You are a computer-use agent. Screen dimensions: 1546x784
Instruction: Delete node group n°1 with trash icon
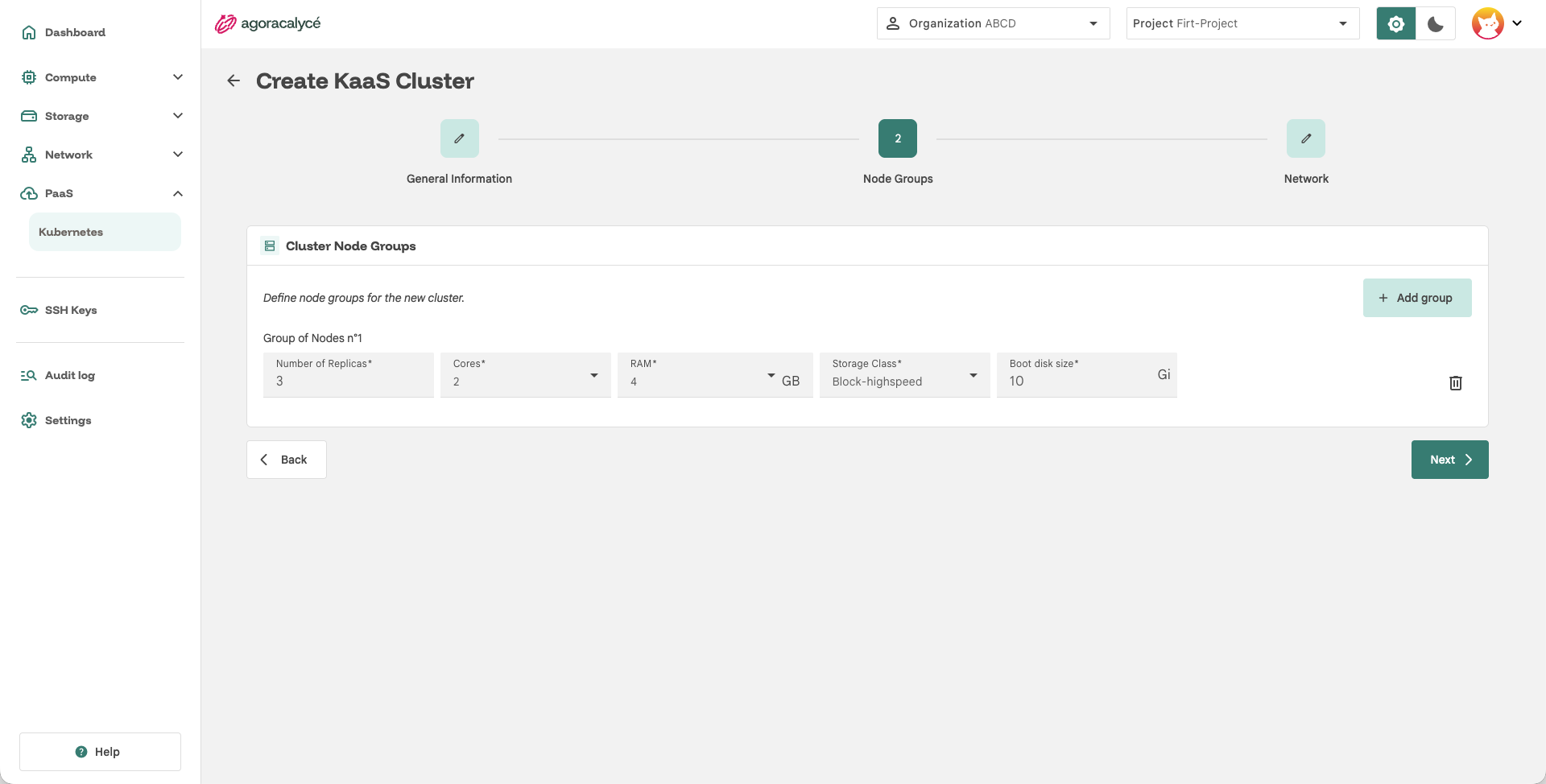[x=1456, y=383]
